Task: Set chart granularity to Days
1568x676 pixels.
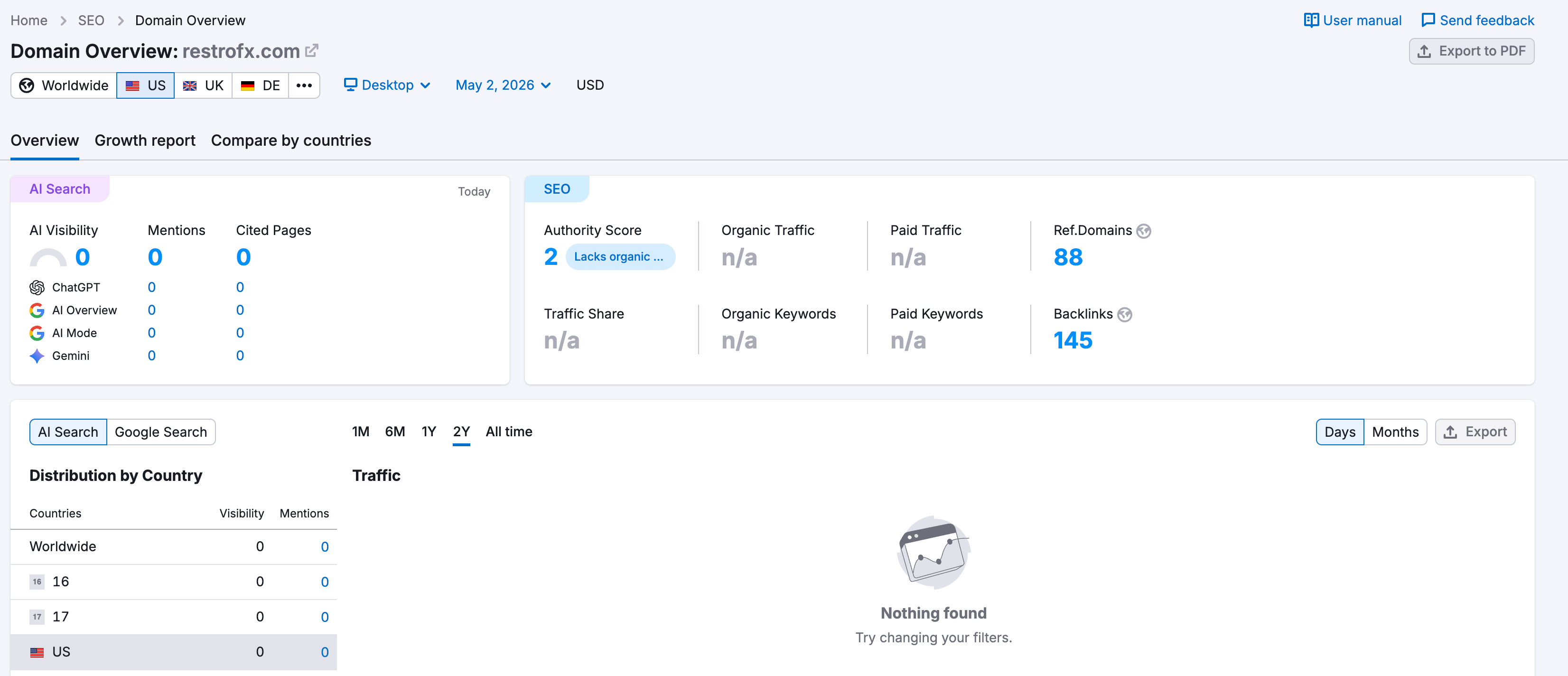Action: point(1340,432)
